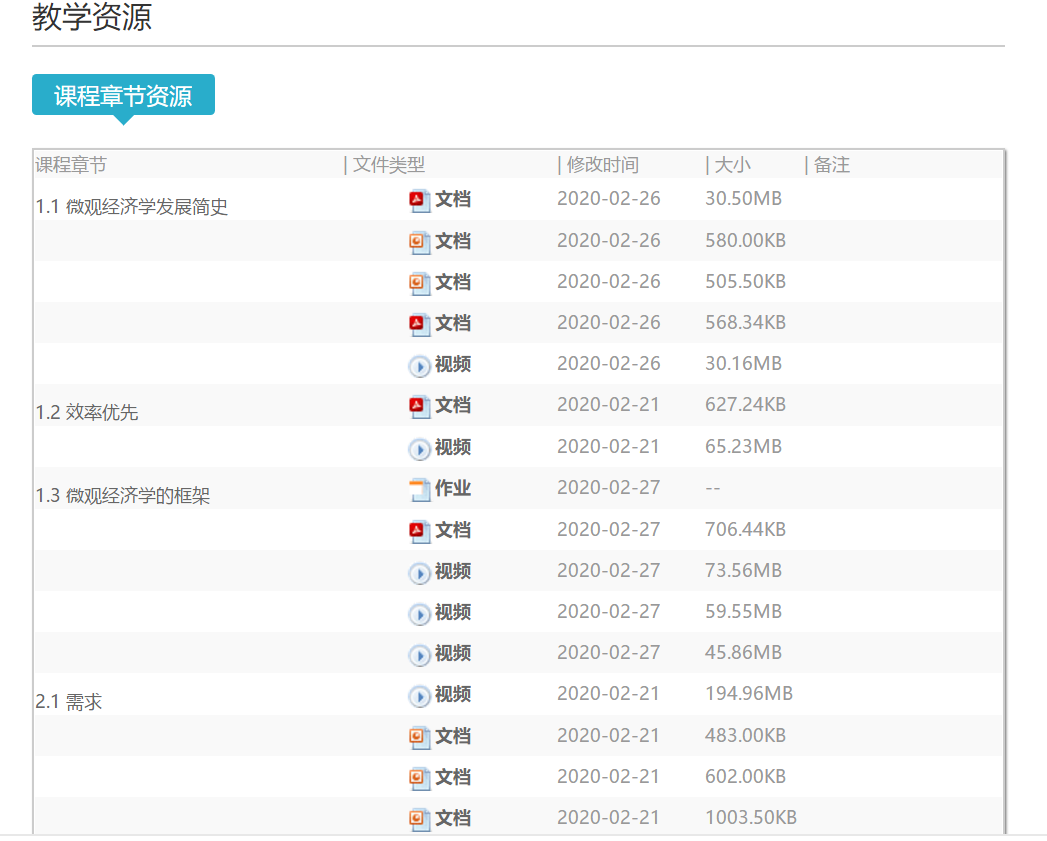Screen dimensions: 1047x841
Task: Open the 作业 homework link
Action: (453, 488)
